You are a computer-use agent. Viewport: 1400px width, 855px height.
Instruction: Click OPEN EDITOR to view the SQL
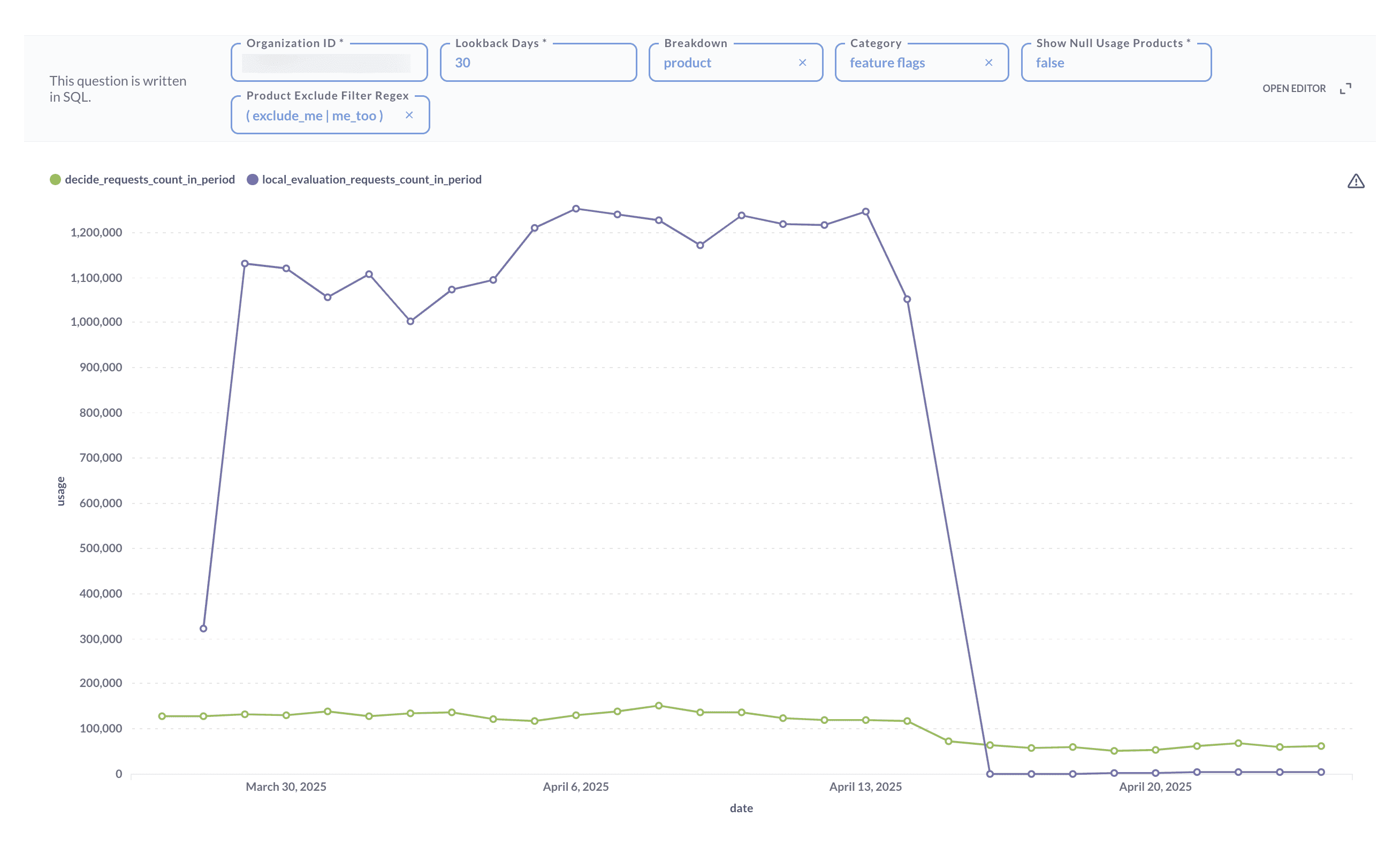(x=1295, y=89)
